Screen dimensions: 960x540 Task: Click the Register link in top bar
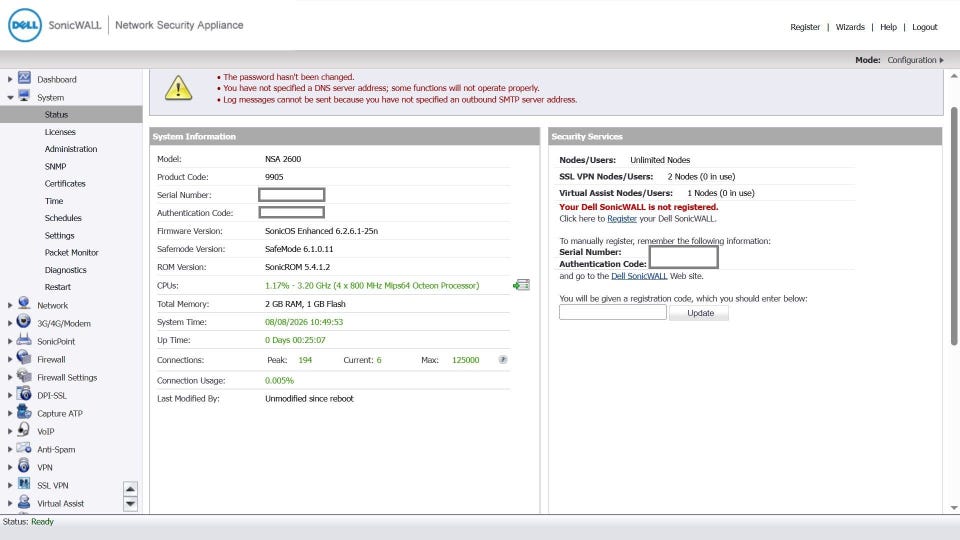(x=804, y=28)
